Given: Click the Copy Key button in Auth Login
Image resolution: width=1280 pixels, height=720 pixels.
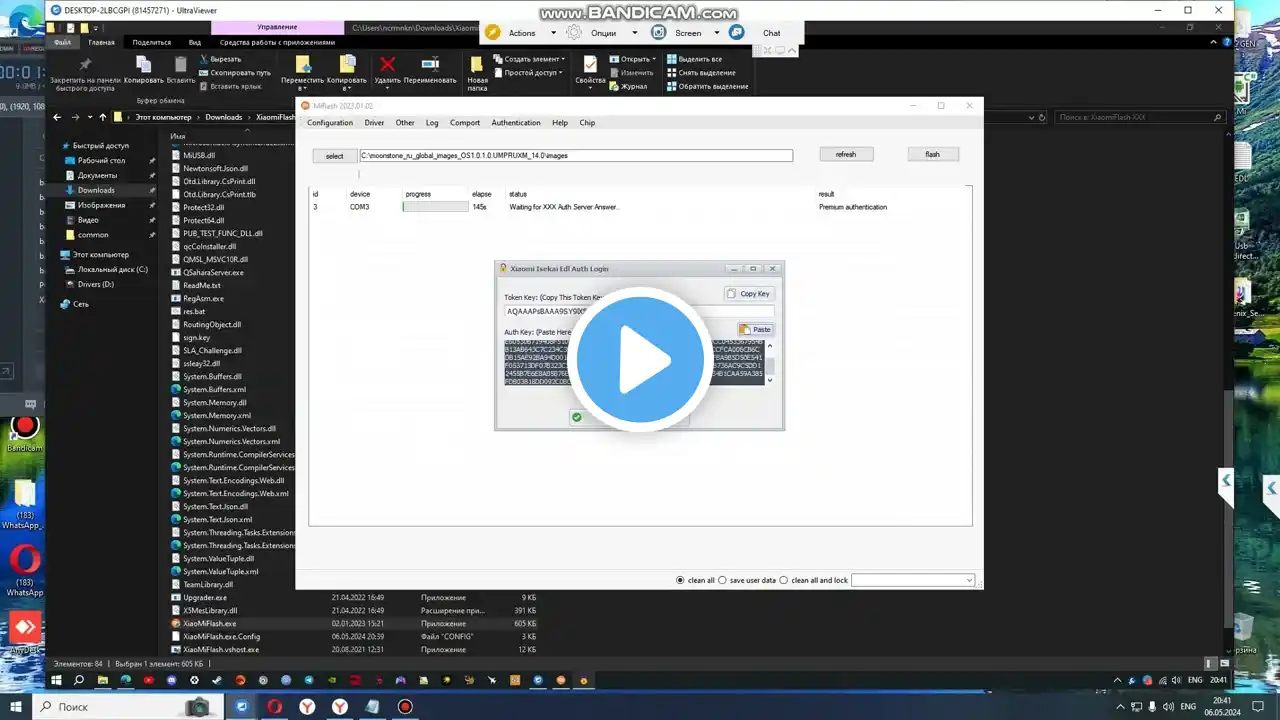Looking at the screenshot, I should coord(749,294).
